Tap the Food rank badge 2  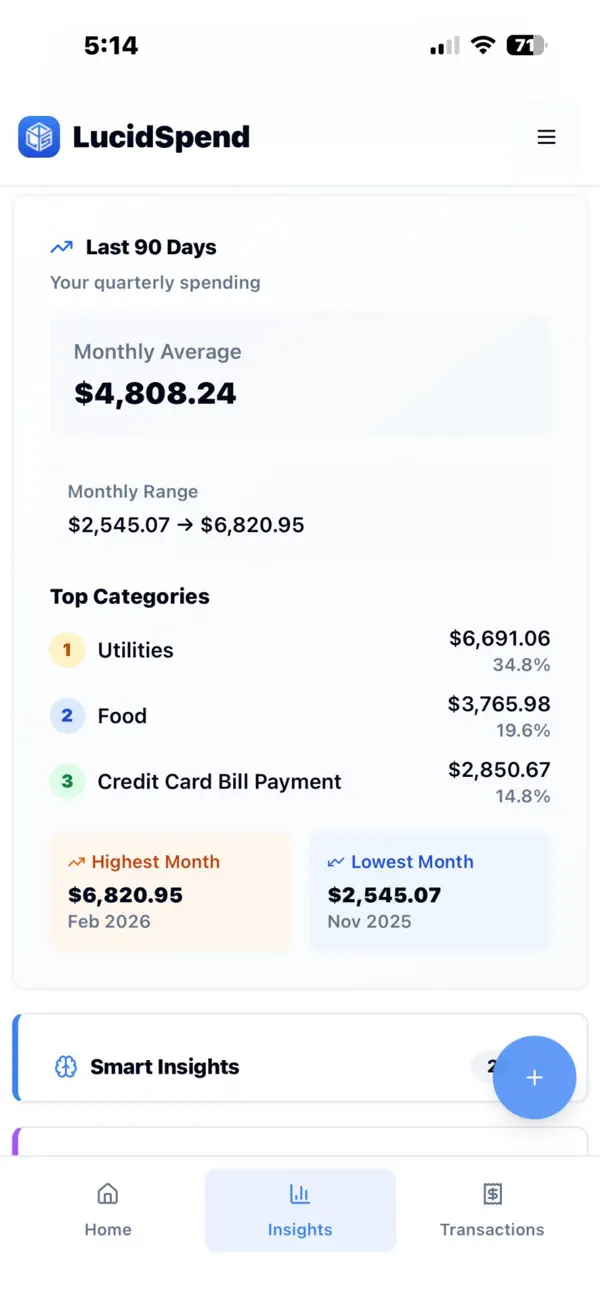66,715
